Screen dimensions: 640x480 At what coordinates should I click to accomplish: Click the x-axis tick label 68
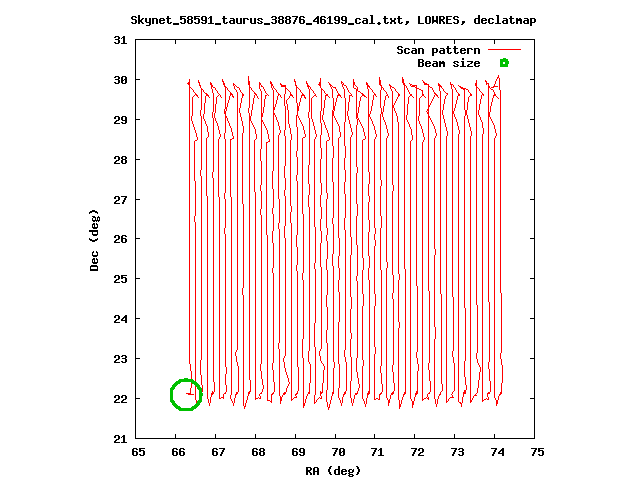pyautogui.click(x=258, y=452)
